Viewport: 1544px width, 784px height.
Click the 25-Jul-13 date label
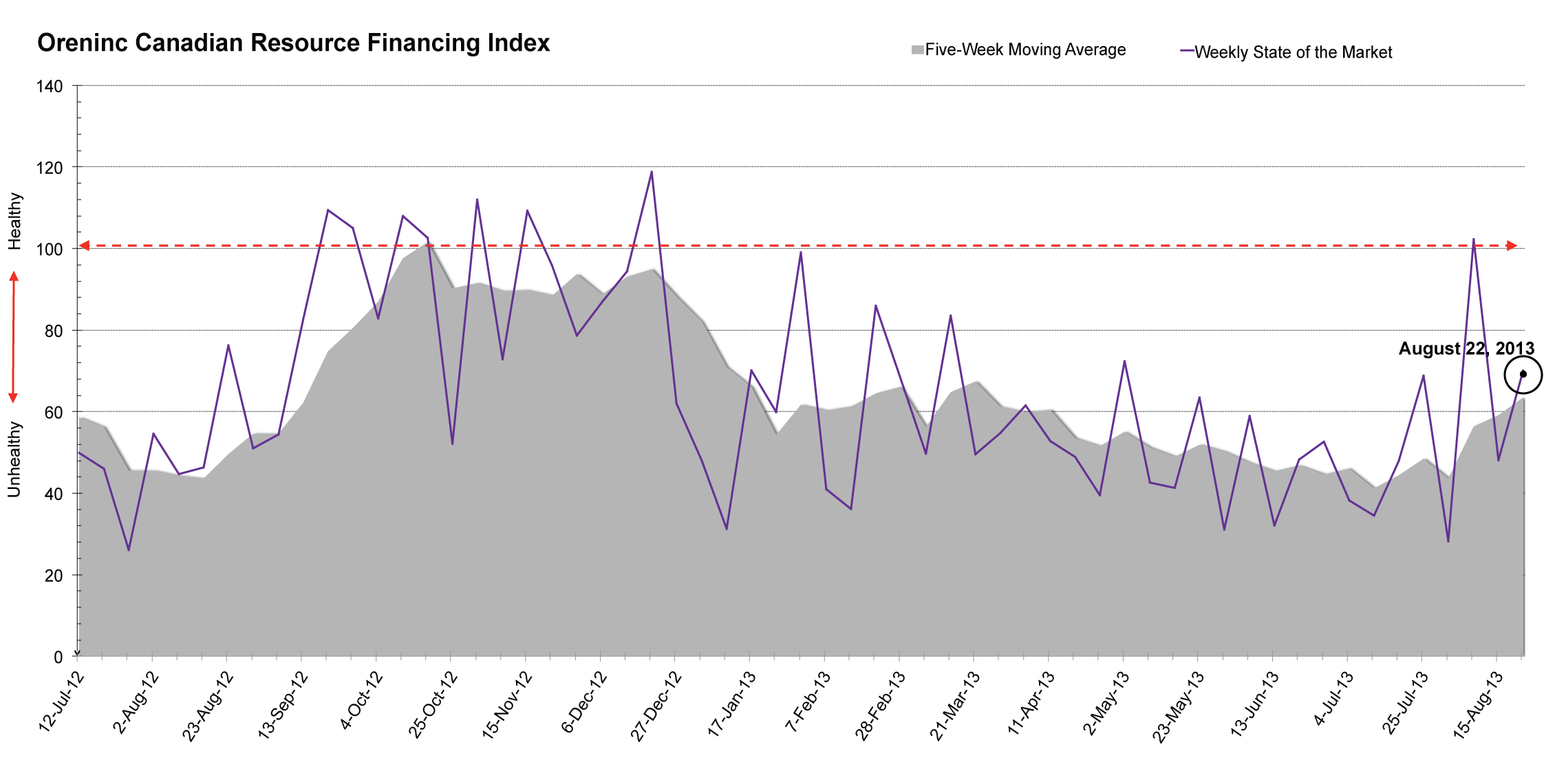(1405, 704)
